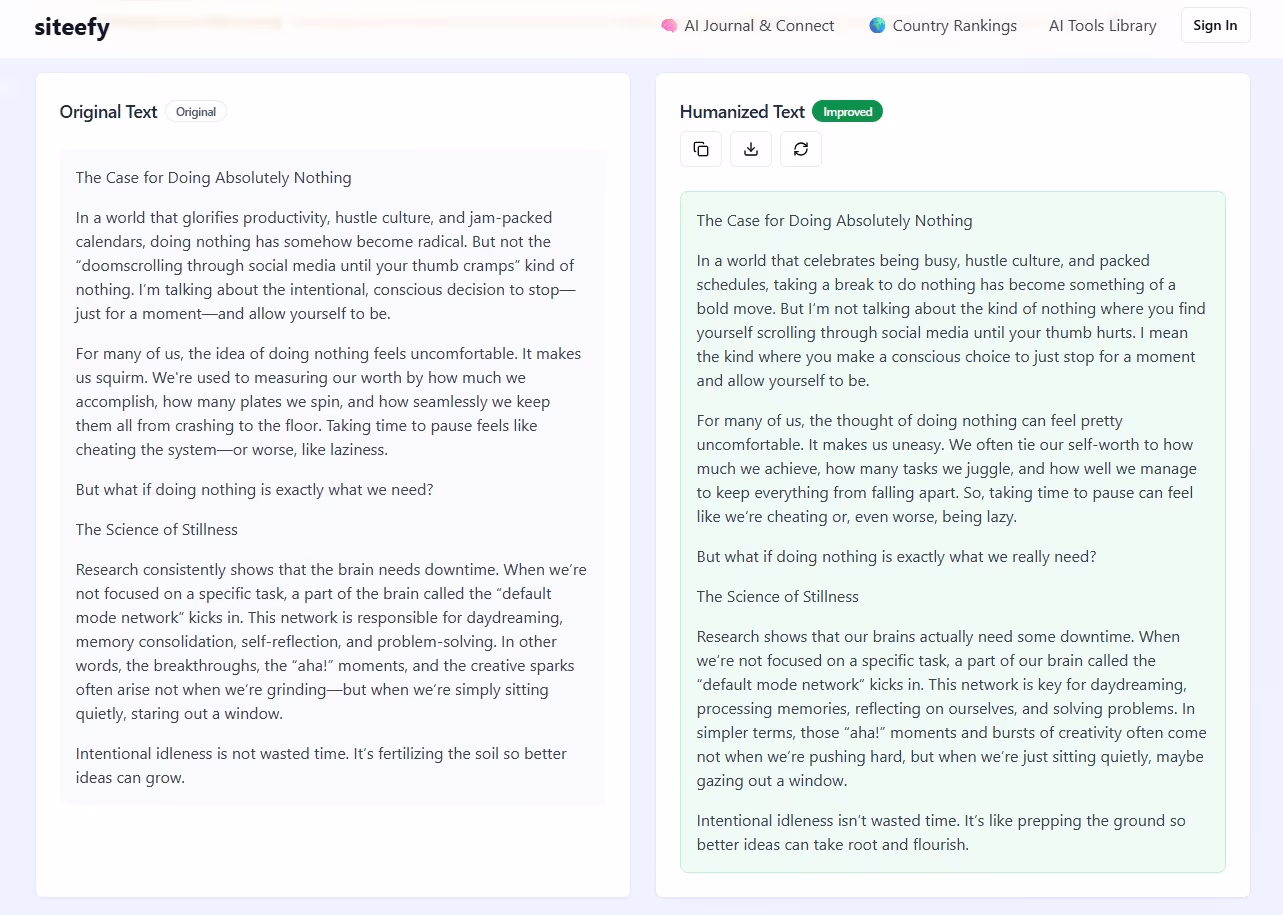1283x915 pixels.
Task: Select the copy icon under Humanized Text
Action: (x=700, y=148)
